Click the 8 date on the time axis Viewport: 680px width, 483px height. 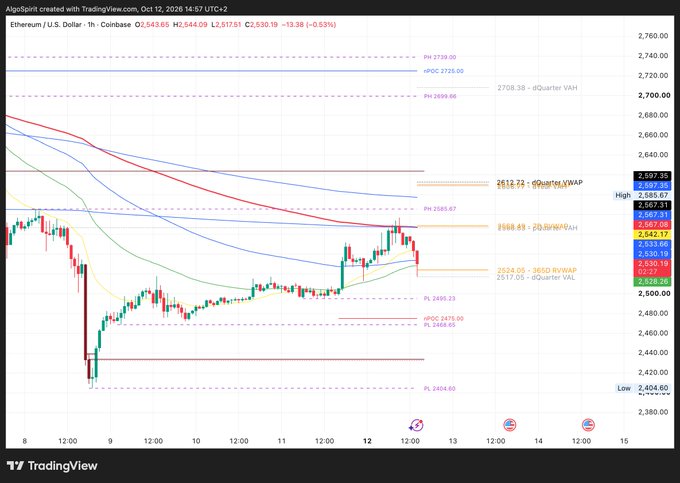(25, 441)
